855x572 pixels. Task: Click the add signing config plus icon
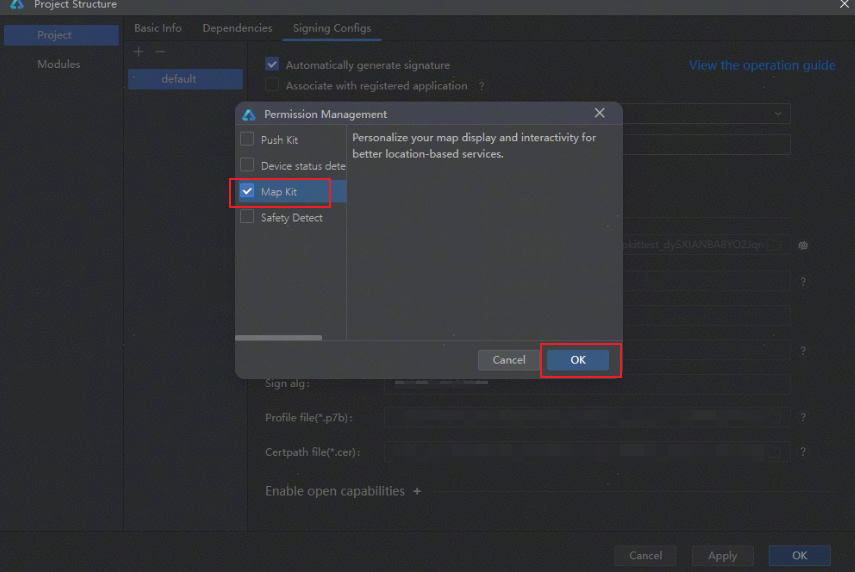[138, 51]
